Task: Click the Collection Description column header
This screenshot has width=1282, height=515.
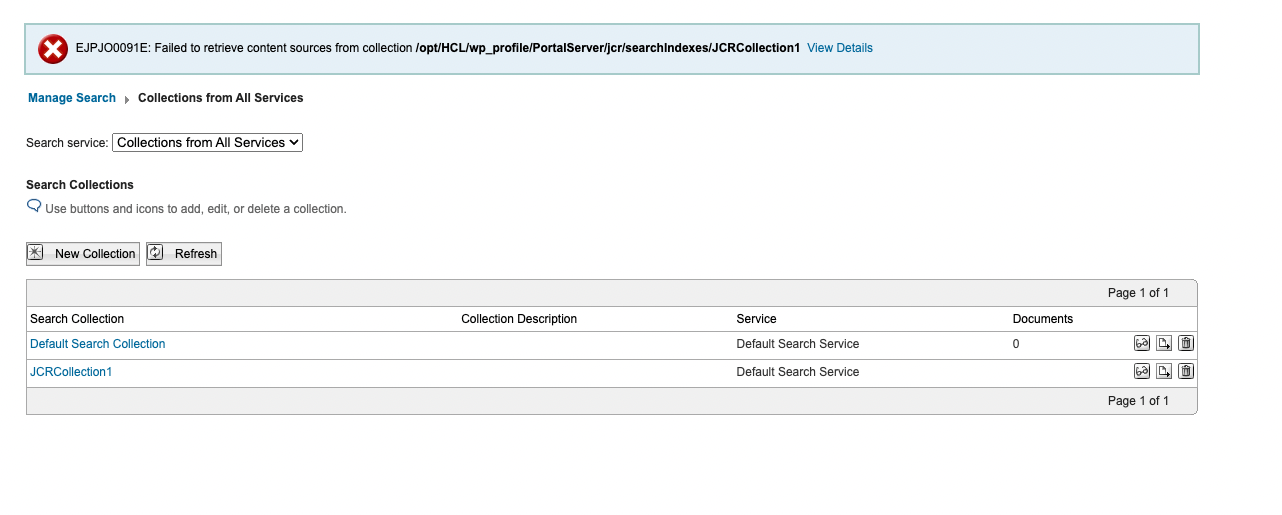Action: pos(518,319)
